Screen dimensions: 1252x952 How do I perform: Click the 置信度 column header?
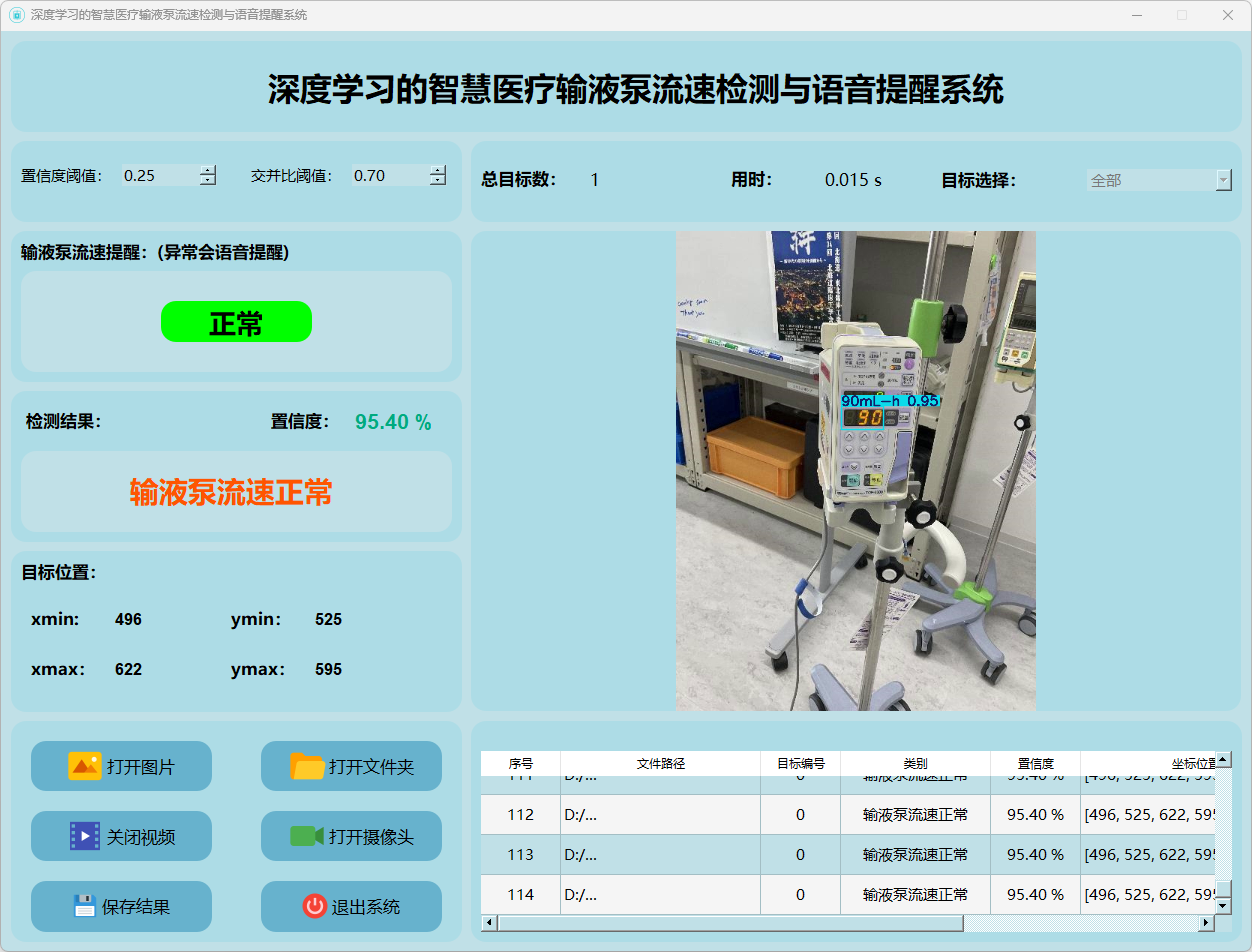coord(1035,764)
